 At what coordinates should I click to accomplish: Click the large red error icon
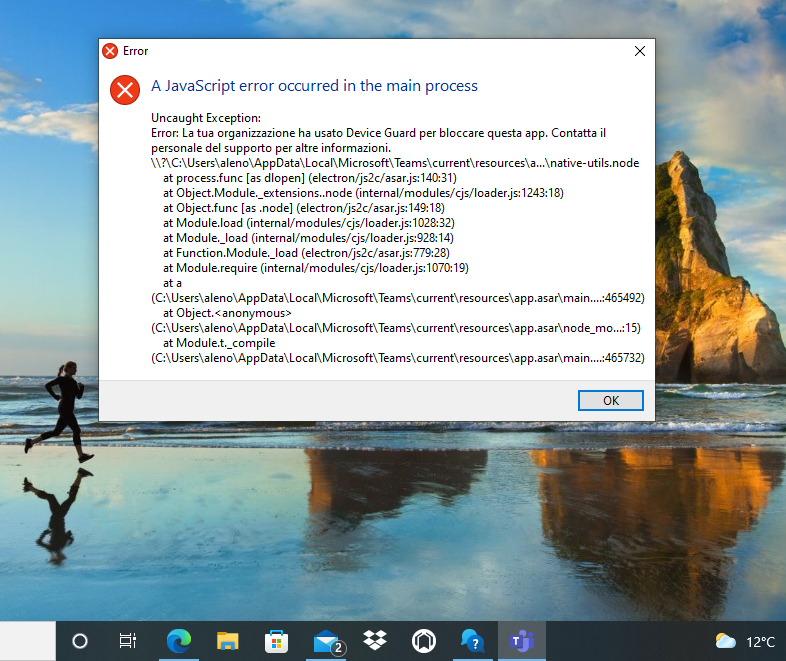click(x=125, y=90)
